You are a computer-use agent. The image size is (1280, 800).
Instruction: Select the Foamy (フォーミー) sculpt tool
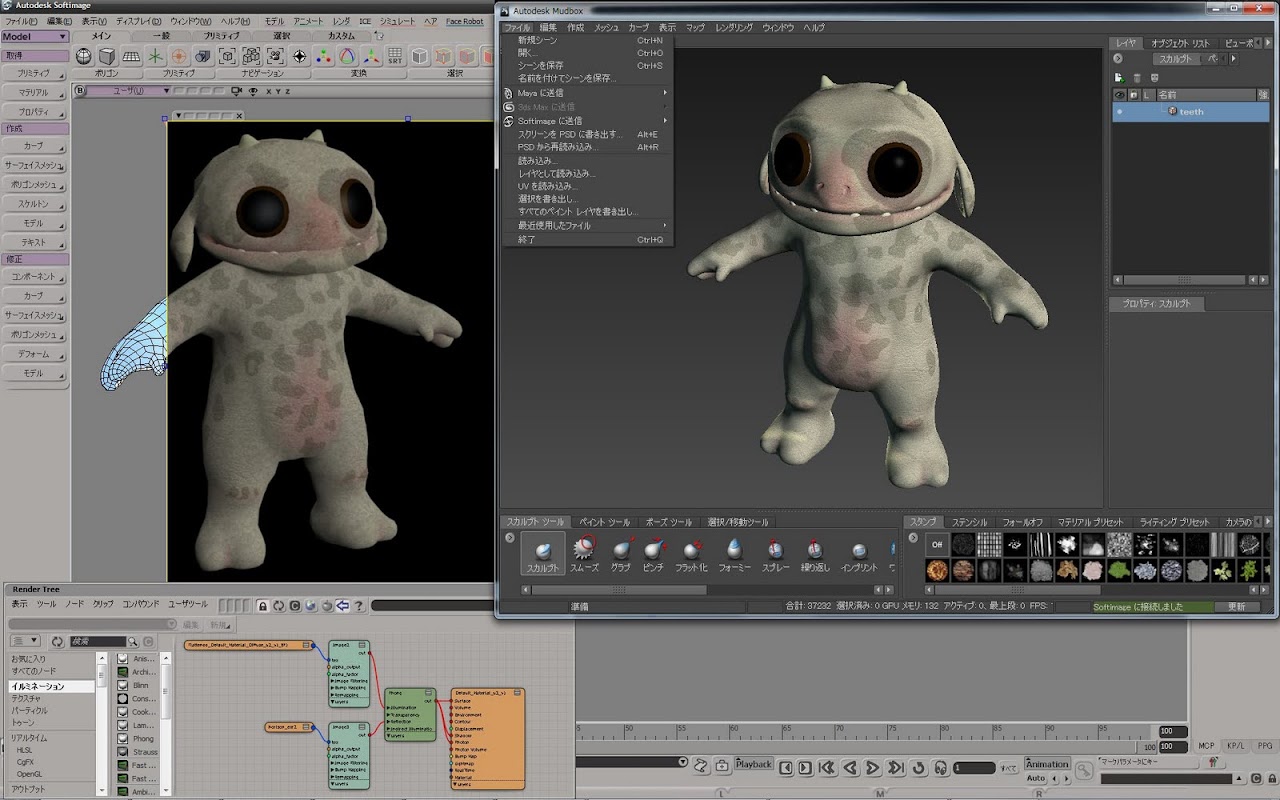tap(734, 554)
